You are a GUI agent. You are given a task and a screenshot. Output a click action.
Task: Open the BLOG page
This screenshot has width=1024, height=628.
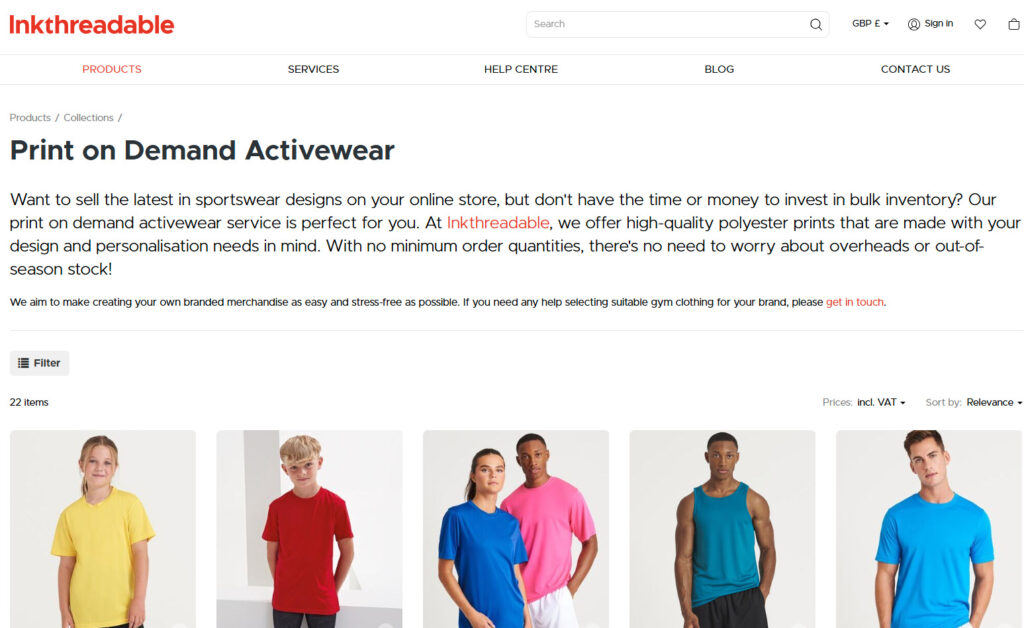[719, 69]
